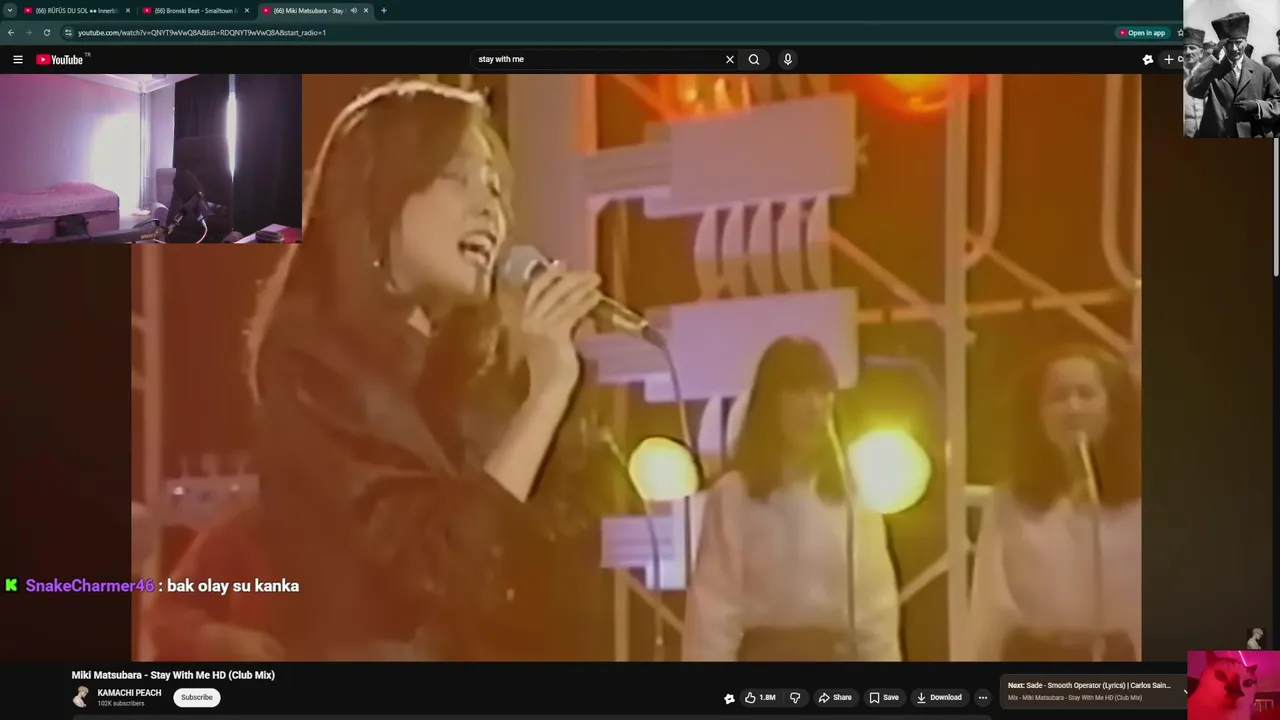Open the YouTube hamburger guide menu
The width and height of the screenshot is (1280, 720).
[x=18, y=59]
